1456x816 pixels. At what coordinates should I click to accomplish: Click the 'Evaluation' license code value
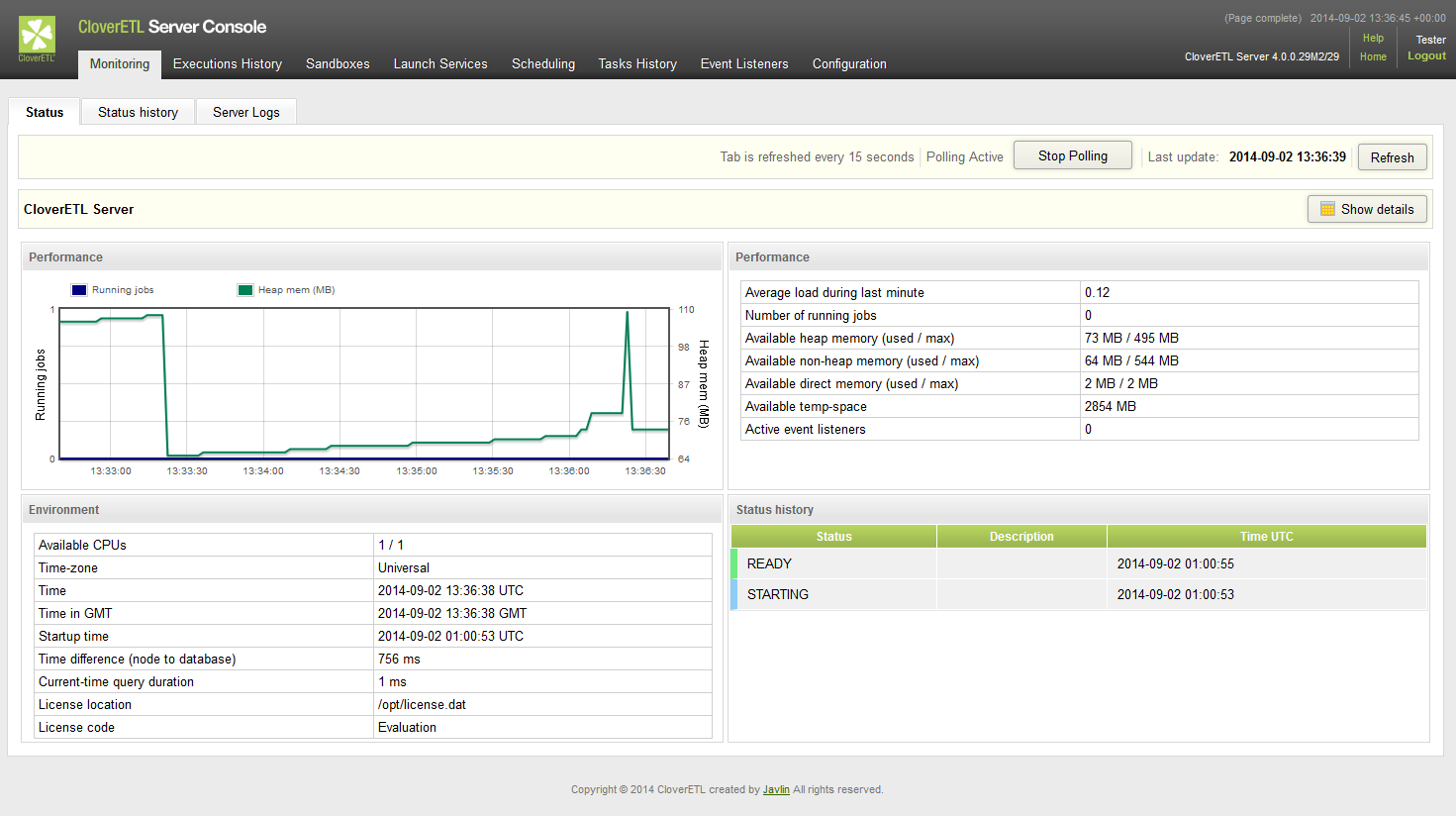[407, 727]
